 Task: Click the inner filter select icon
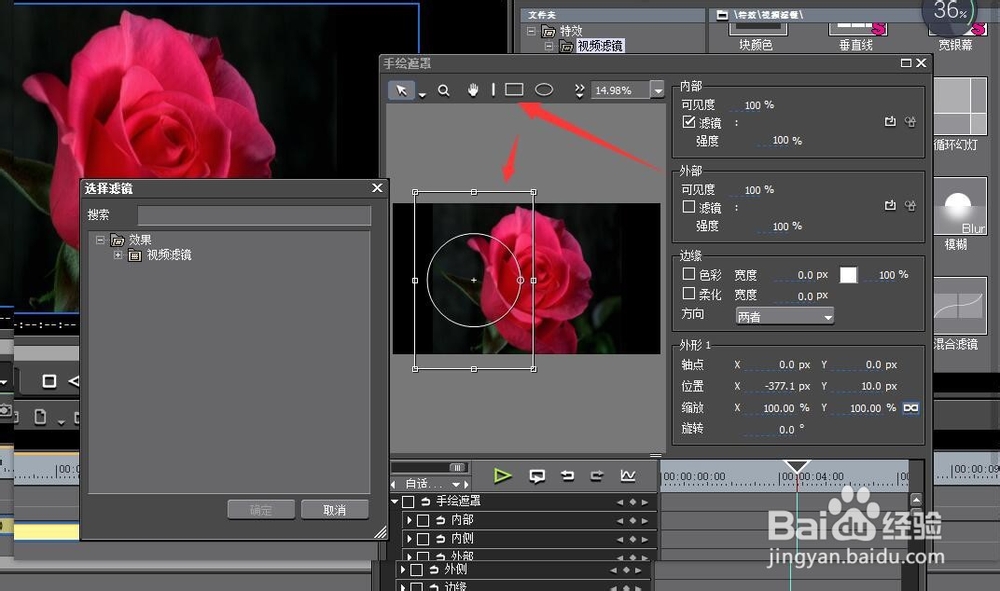890,121
